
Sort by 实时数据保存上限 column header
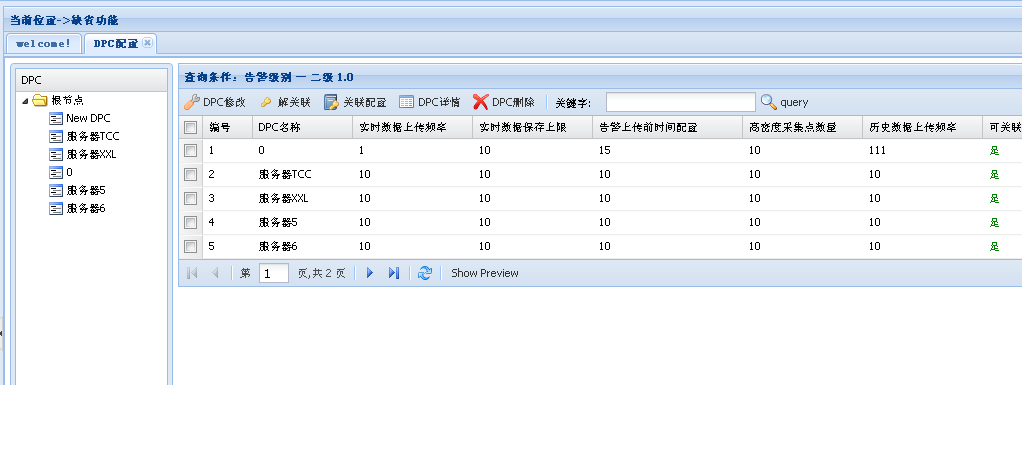tap(533, 127)
